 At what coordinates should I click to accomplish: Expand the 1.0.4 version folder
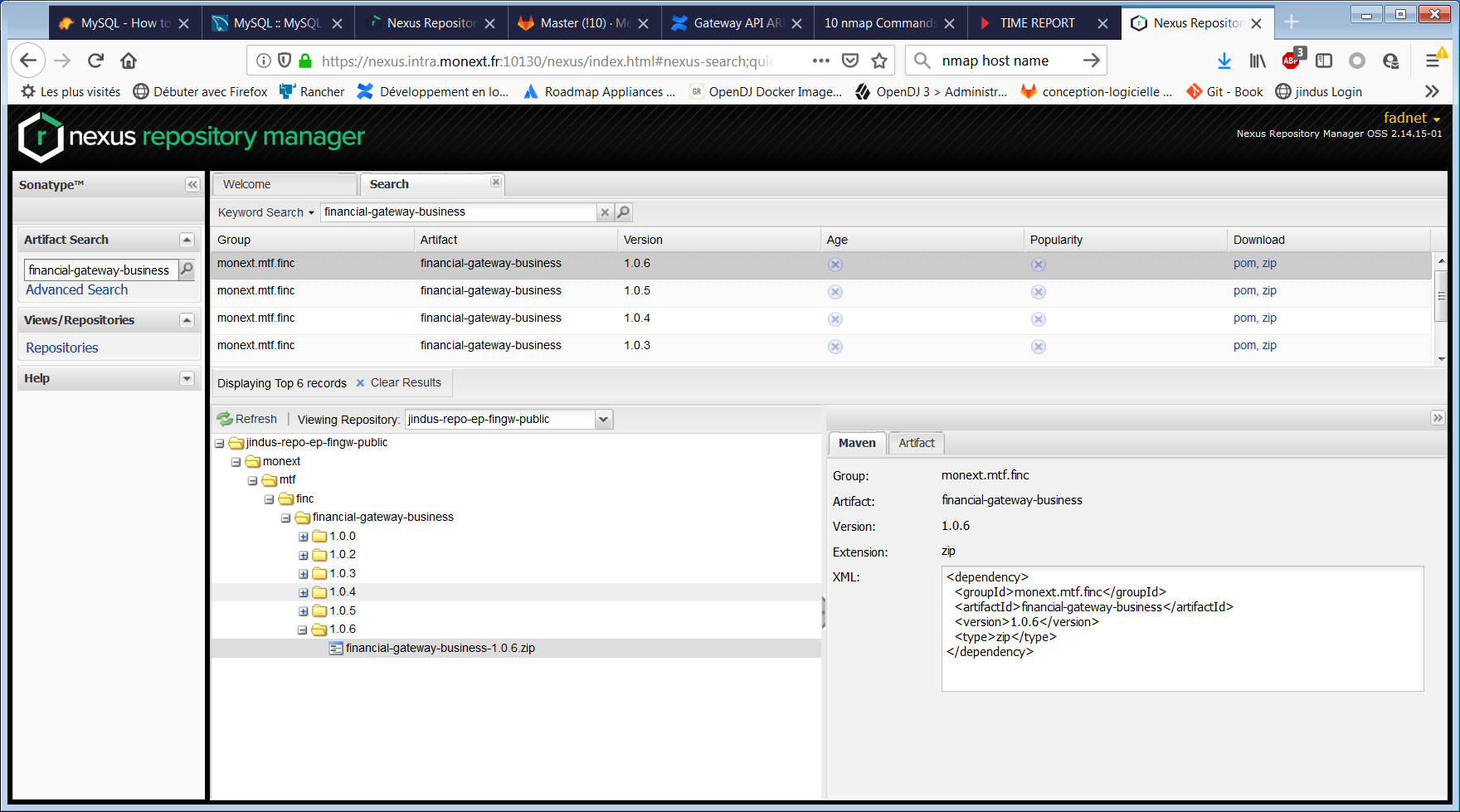pyautogui.click(x=304, y=592)
